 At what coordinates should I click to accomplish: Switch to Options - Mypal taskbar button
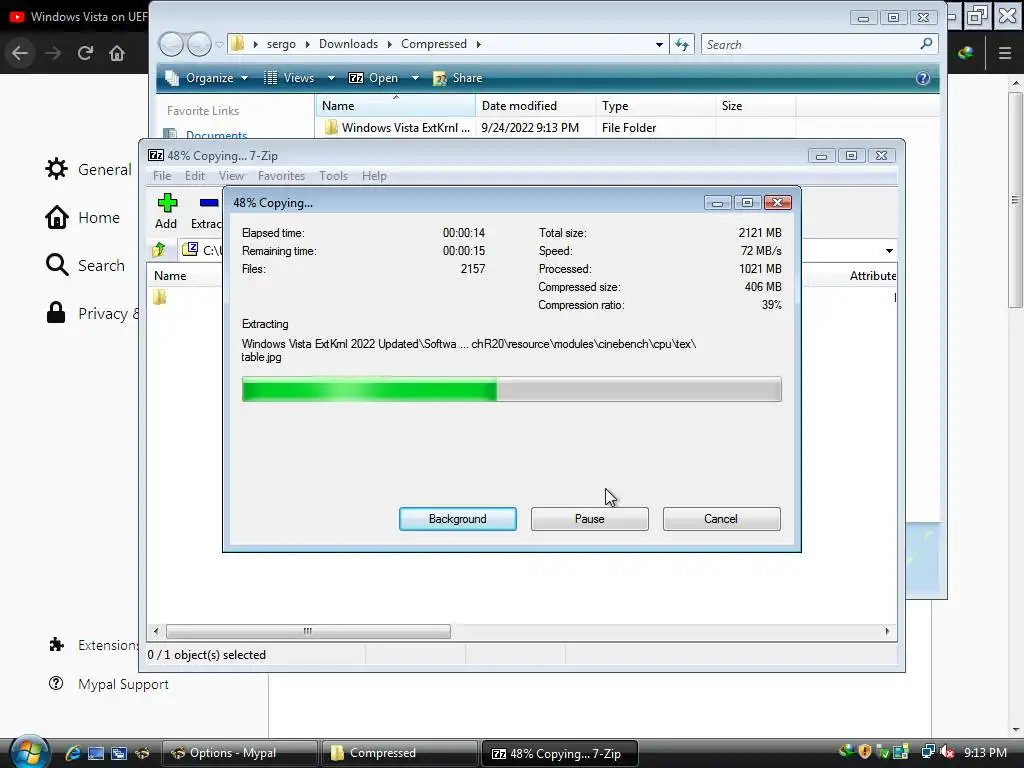[240, 753]
